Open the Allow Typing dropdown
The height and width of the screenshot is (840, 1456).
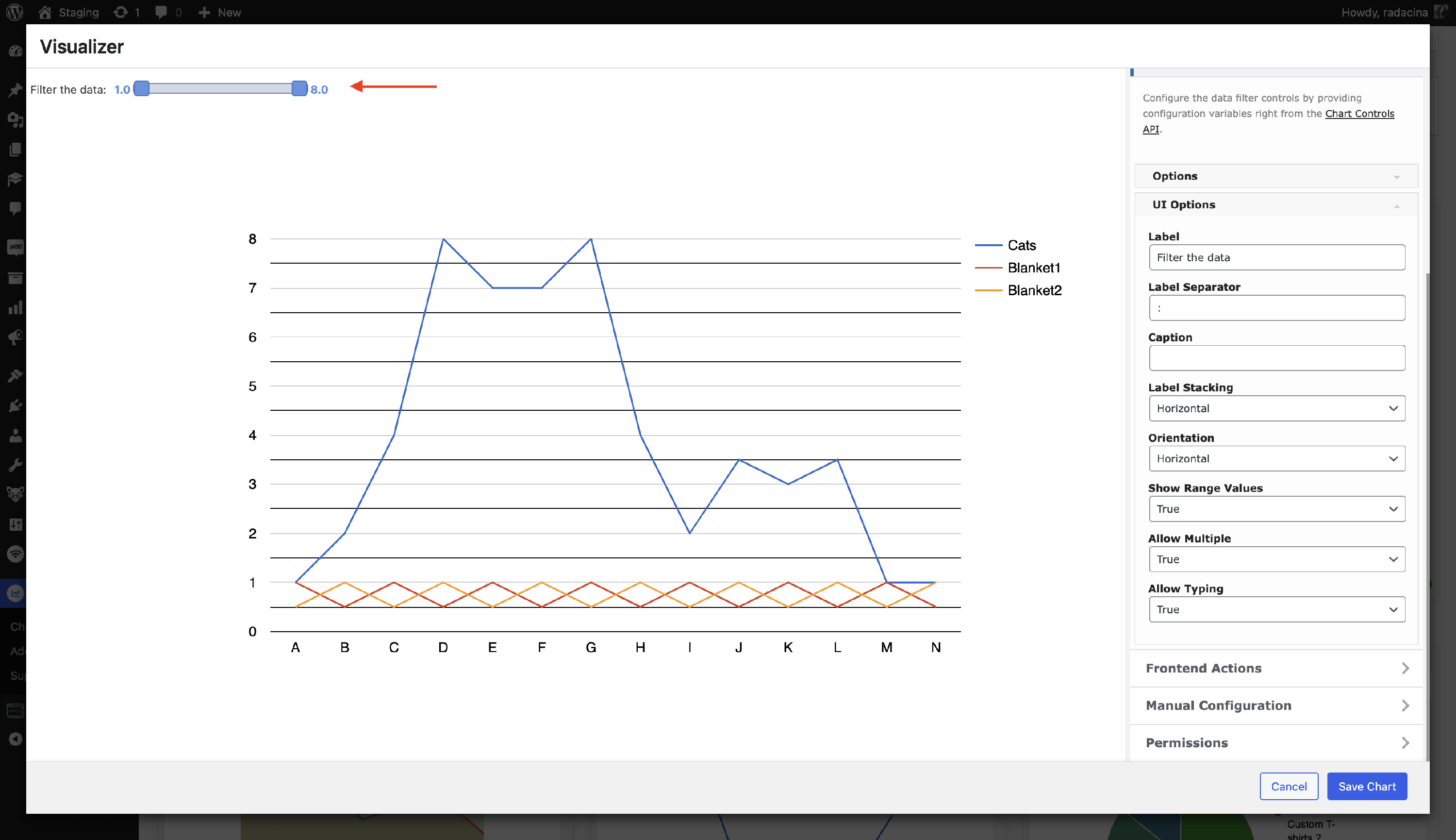click(1276, 610)
